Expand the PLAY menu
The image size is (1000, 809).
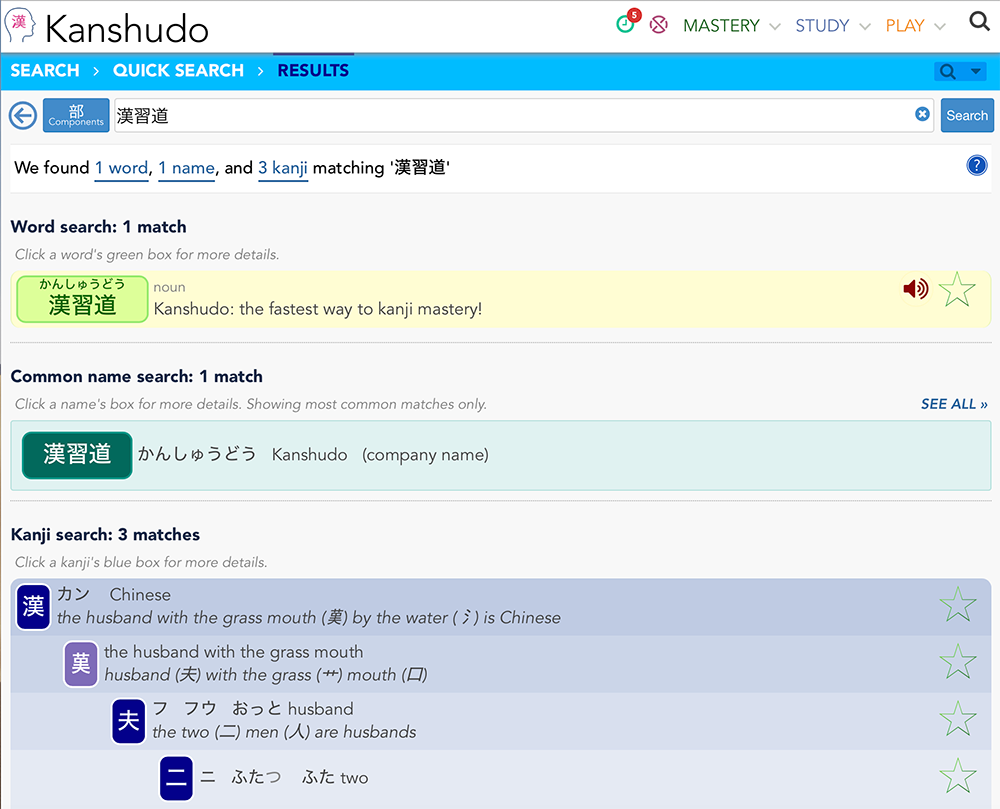coord(915,26)
